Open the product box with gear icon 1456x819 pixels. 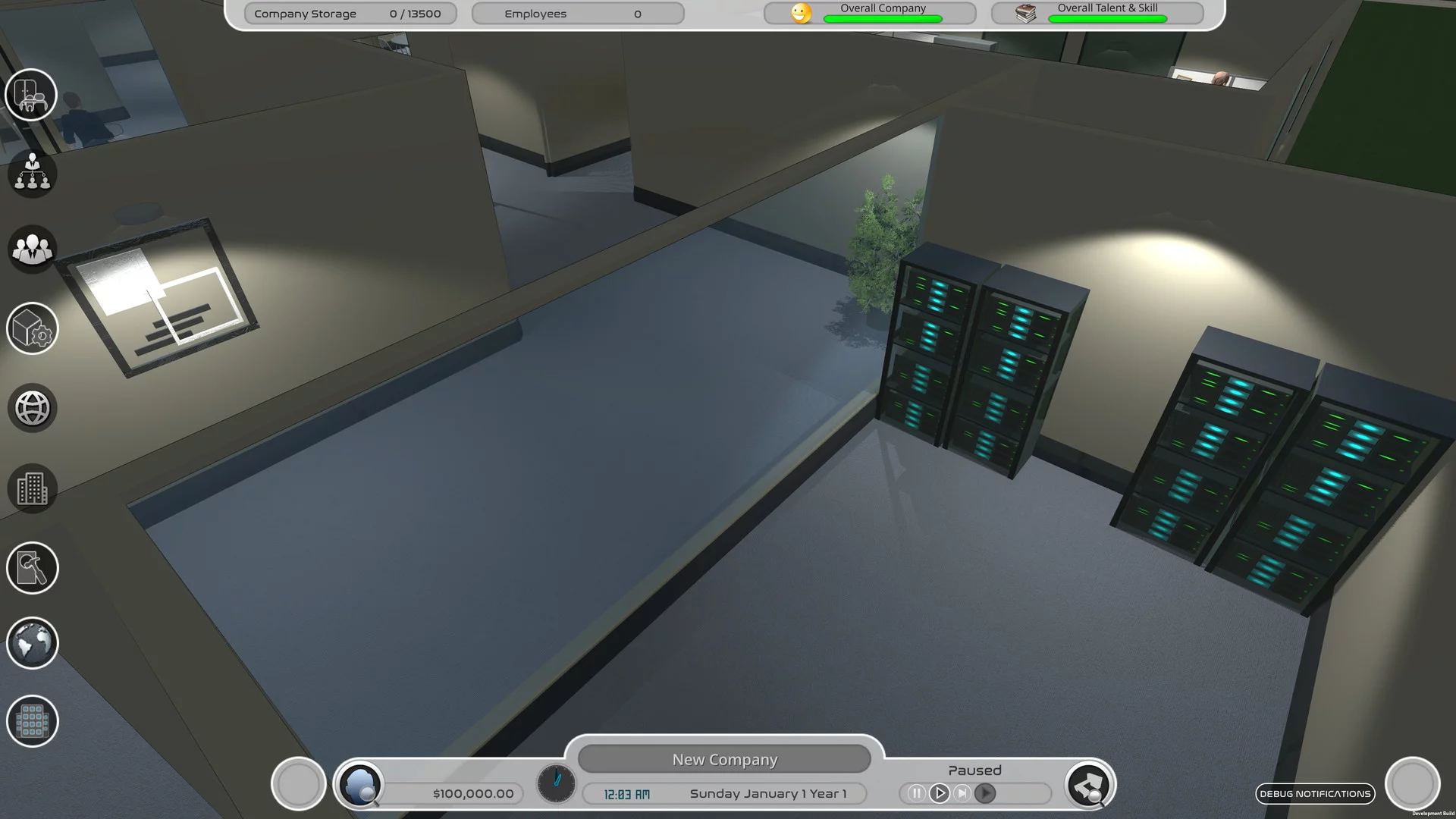(32, 328)
